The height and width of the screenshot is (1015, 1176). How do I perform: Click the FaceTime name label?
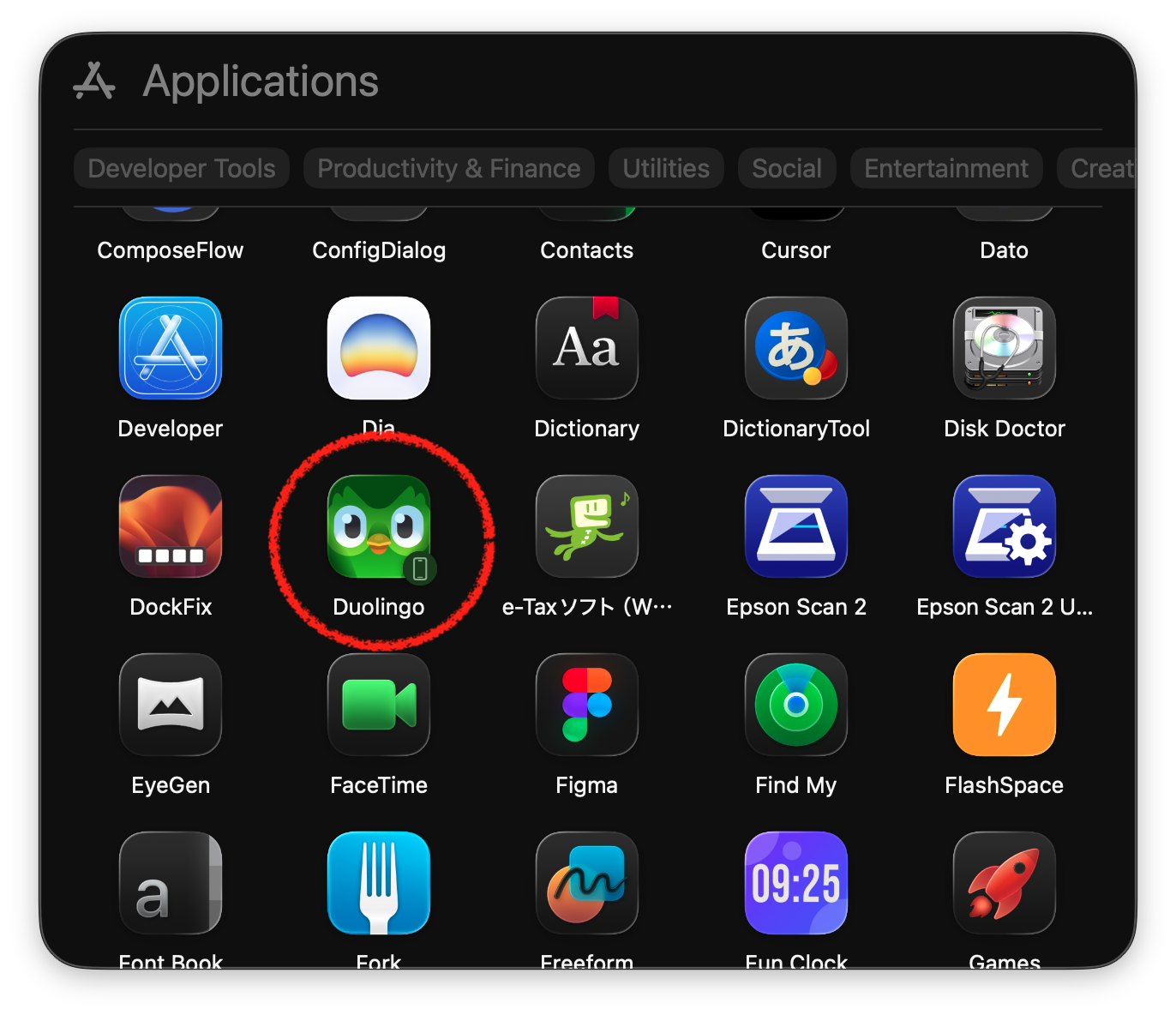pos(379,785)
